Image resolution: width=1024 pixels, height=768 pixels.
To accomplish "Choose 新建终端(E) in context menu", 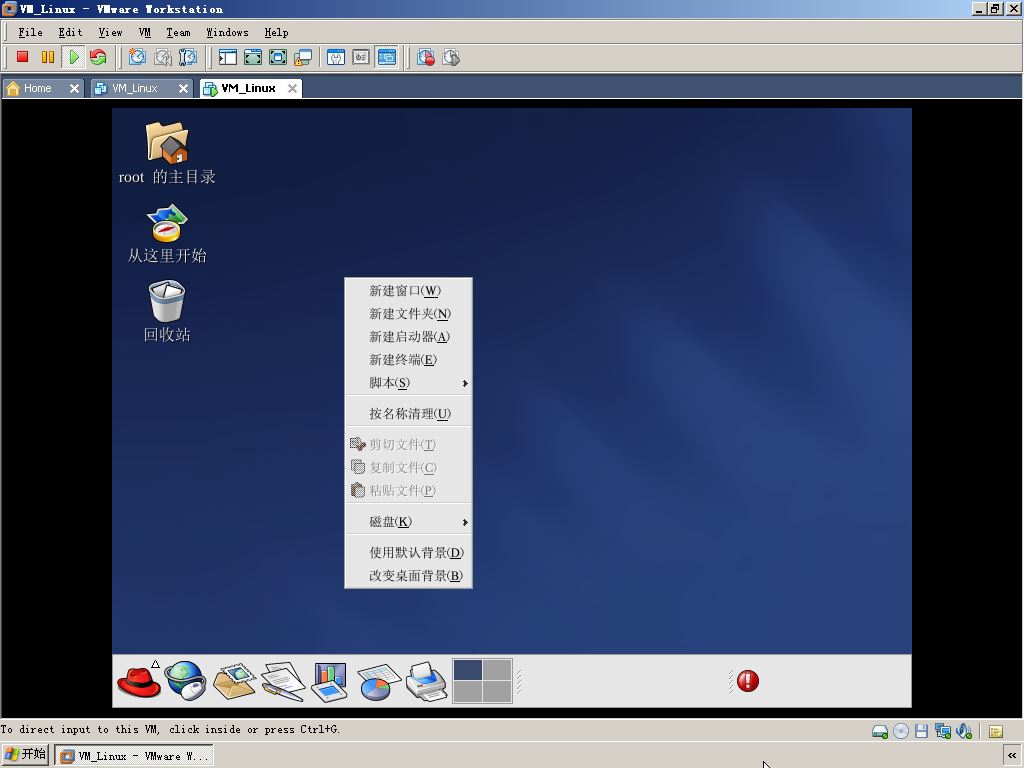I will (x=408, y=359).
